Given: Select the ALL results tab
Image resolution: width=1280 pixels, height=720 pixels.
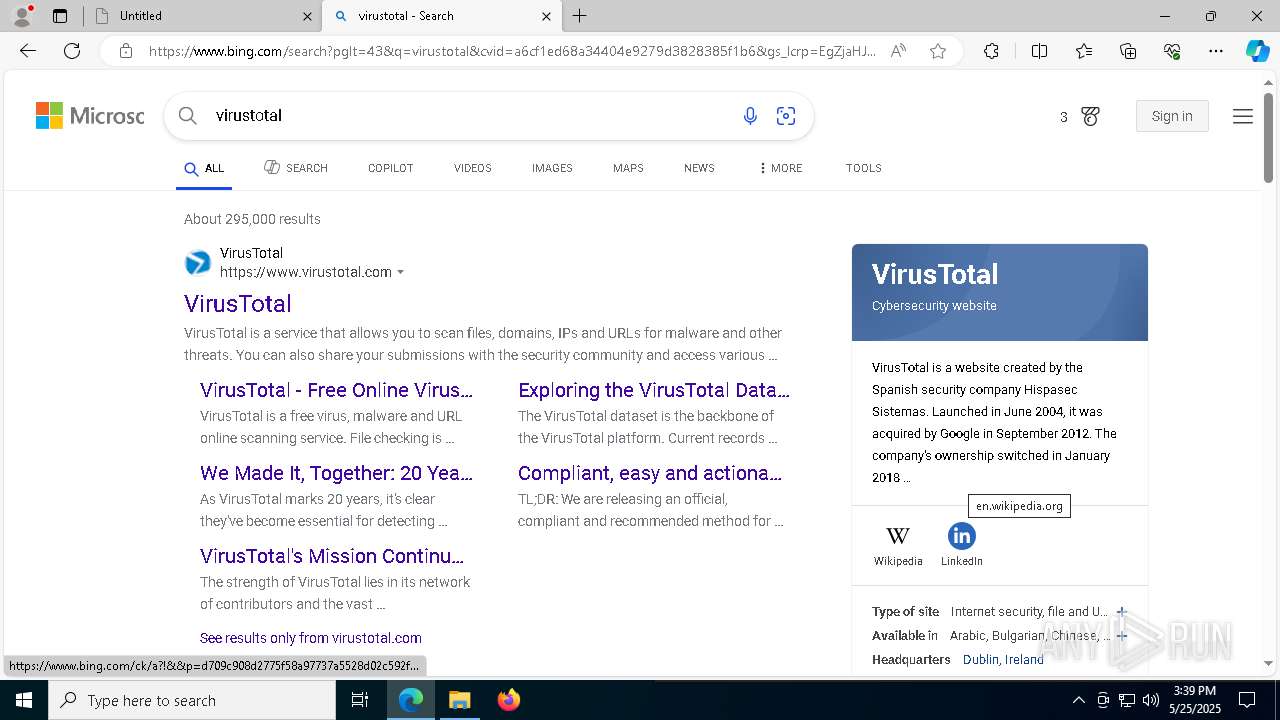Looking at the screenshot, I should pos(204,168).
